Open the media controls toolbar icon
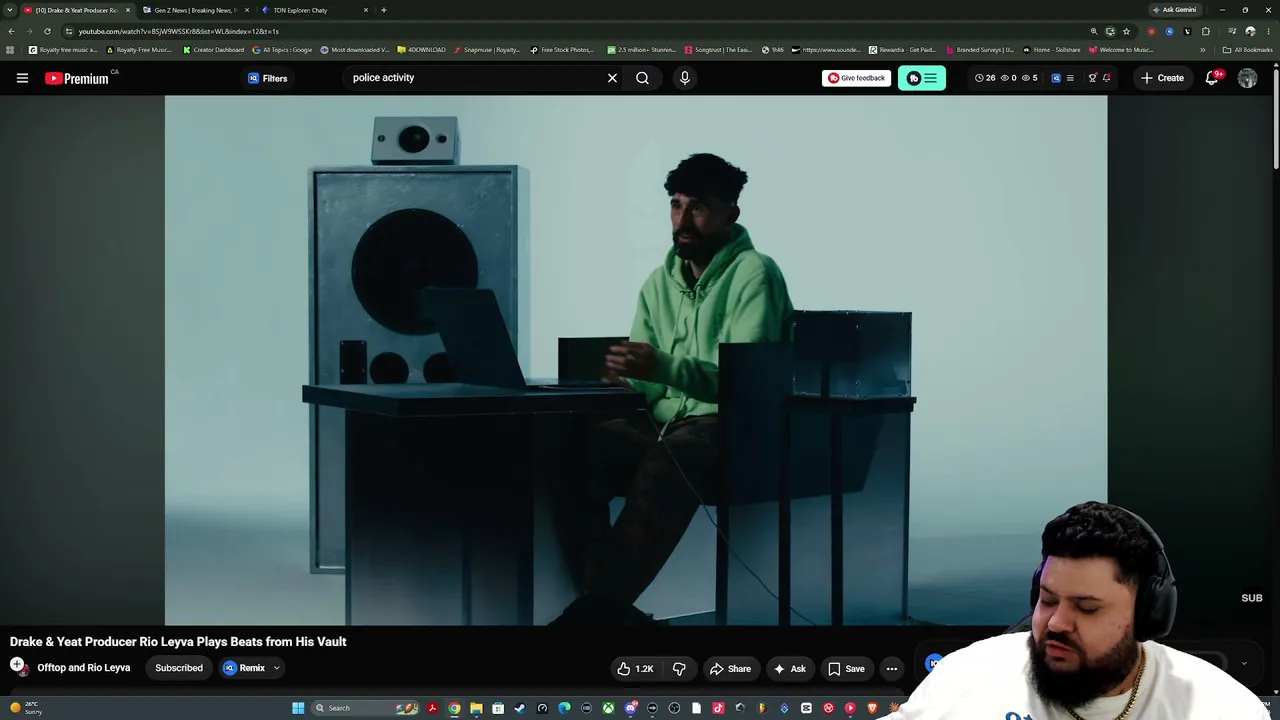Viewport: 1280px width, 720px height. pos(1232,31)
